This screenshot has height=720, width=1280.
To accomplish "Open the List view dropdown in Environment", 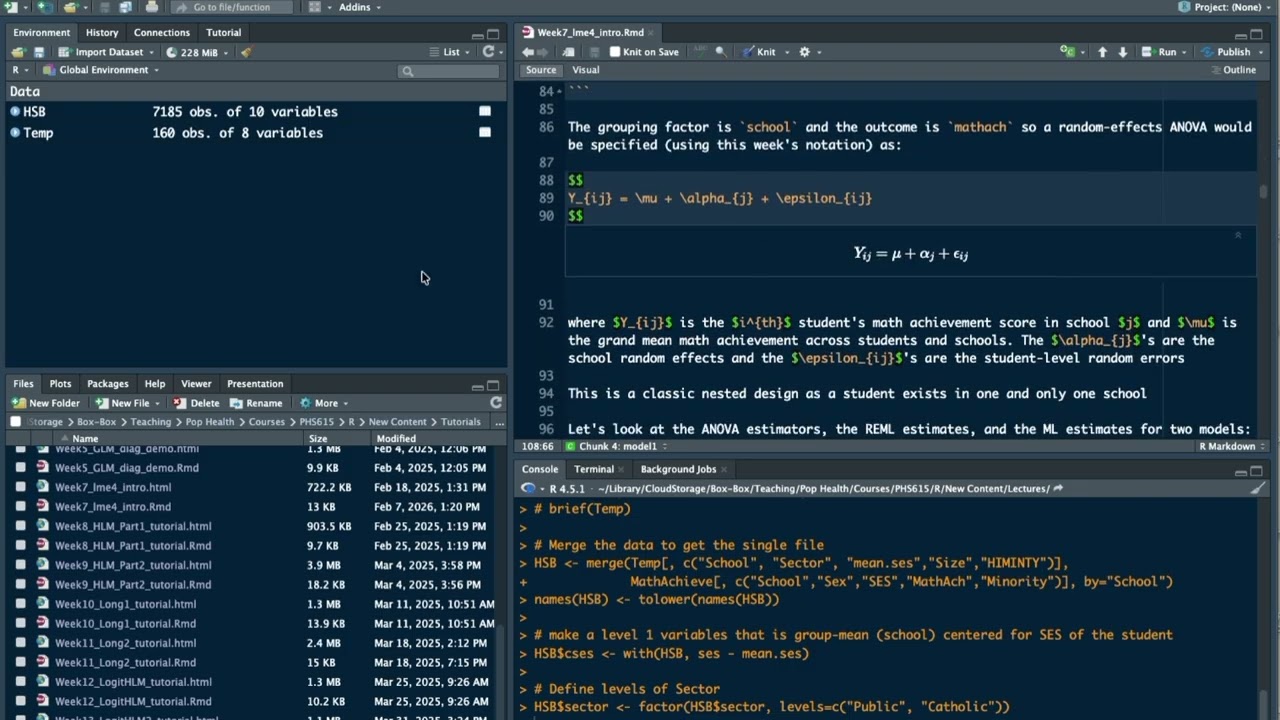I will click(x=451, y=52).
